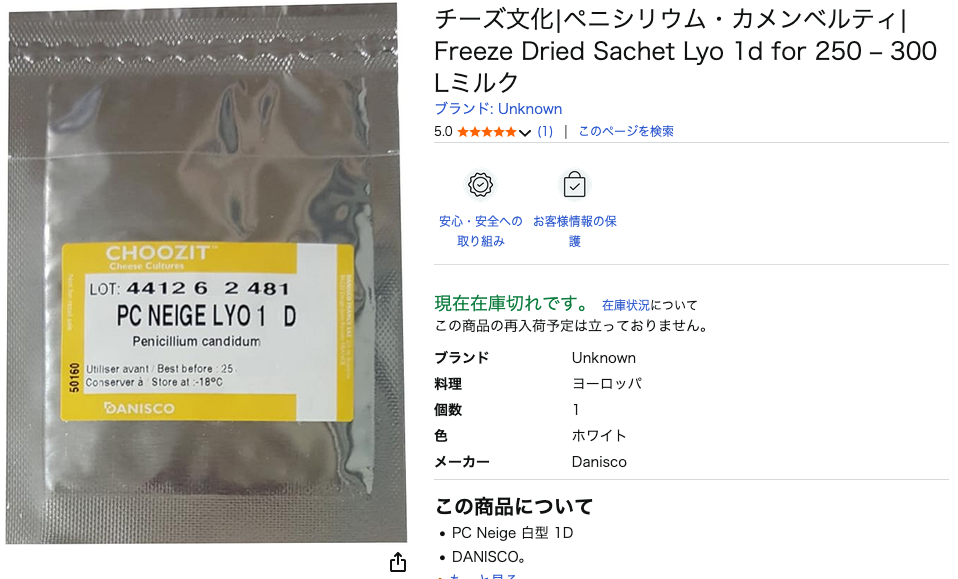Expand もっと見る under product details
The width and height of the screenshot is (958, 579).
(x=483, y=576)
